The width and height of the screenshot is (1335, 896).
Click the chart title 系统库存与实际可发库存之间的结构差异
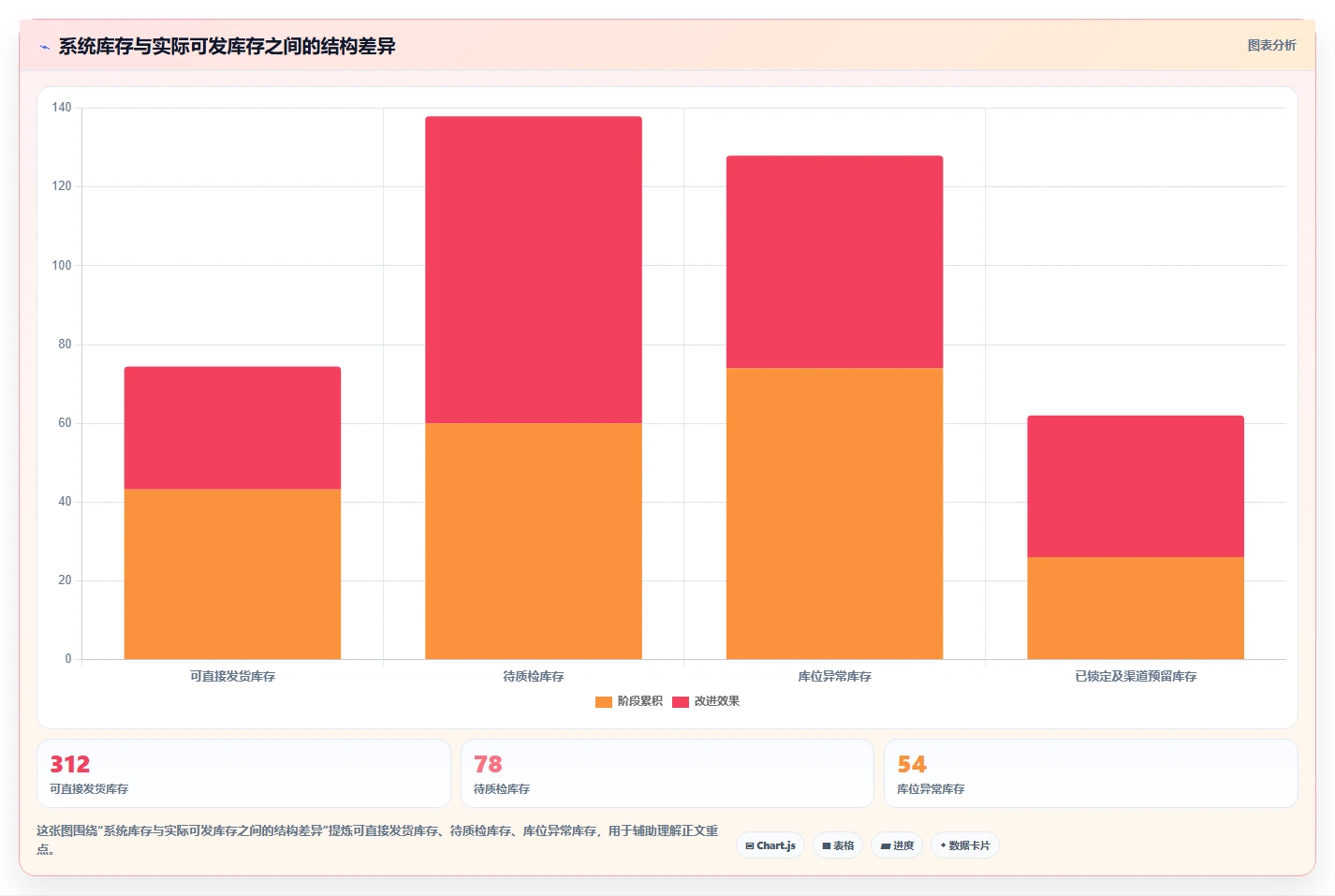click(x=227, y=46)
